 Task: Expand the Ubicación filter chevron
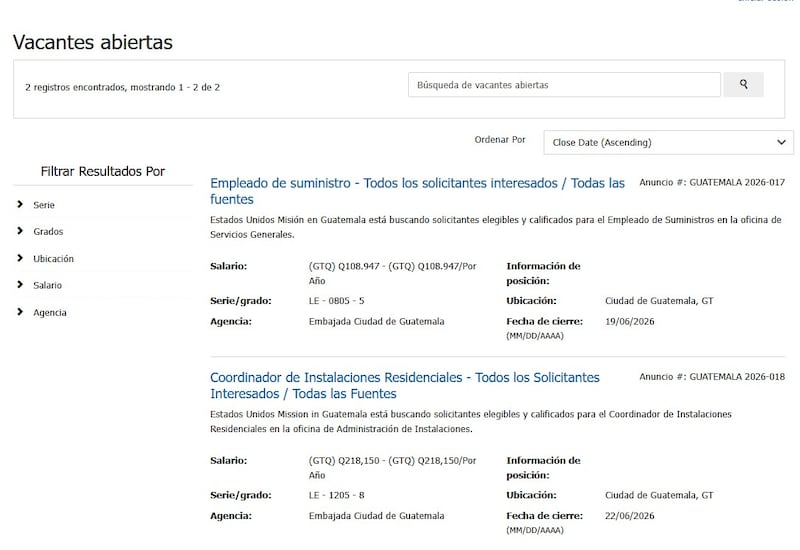tap(20, 258)
